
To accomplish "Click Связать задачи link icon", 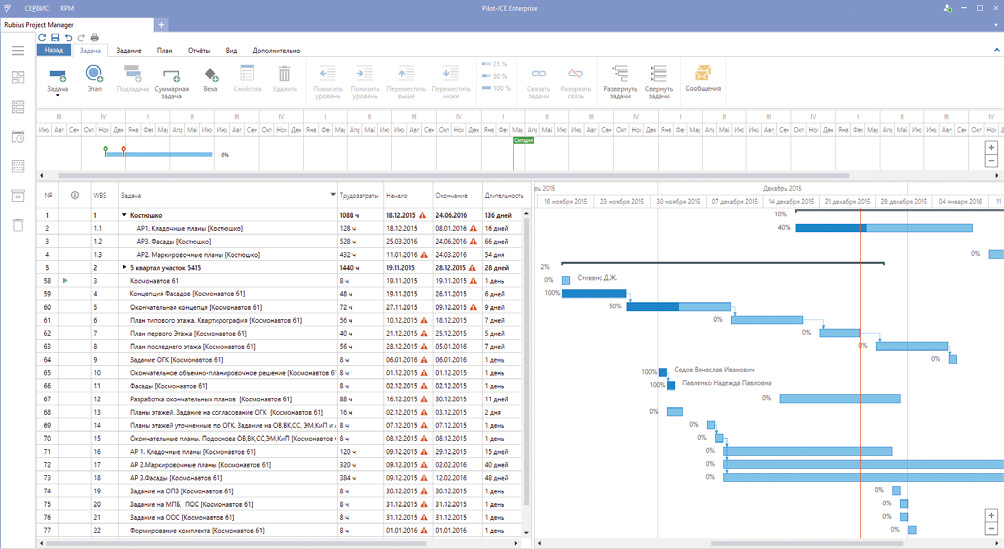I will pos(538,74).
